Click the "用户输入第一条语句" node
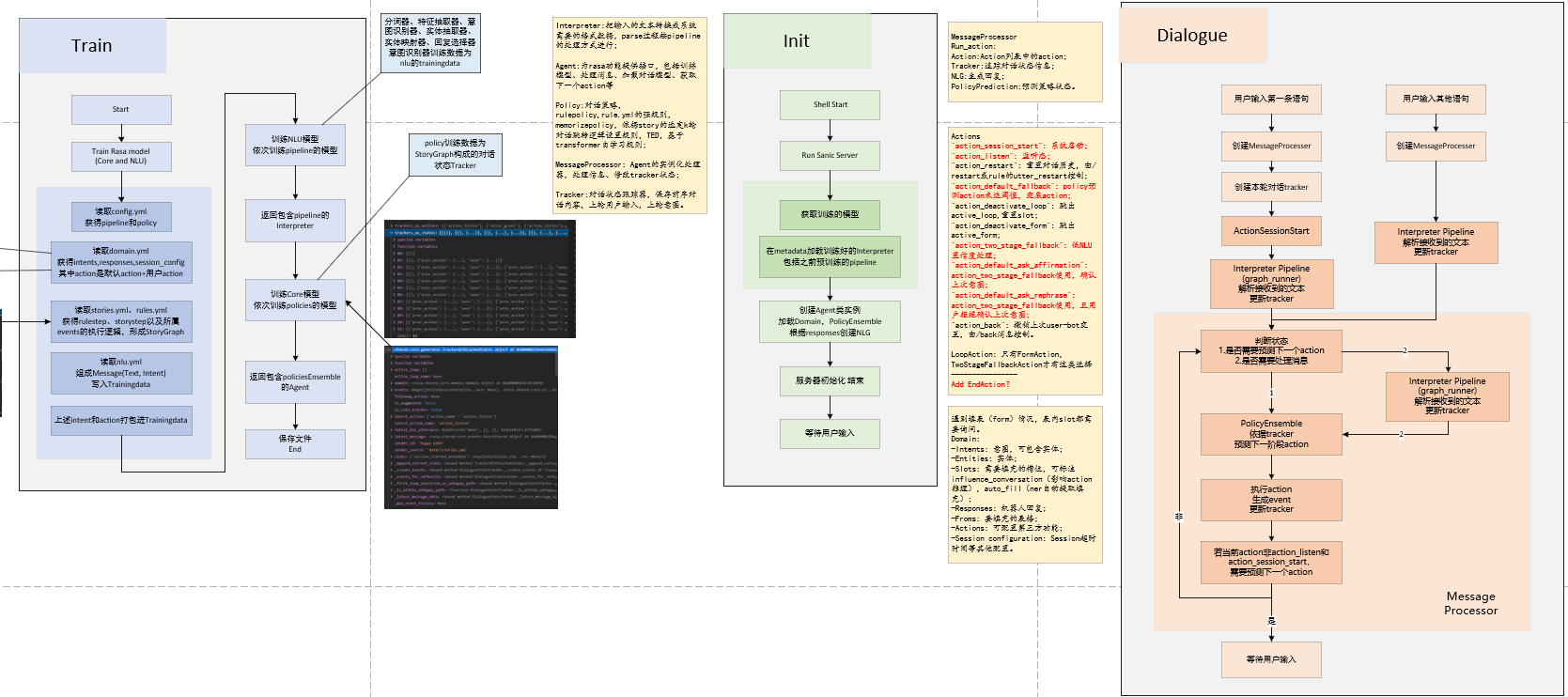Viewport: 1568px width, 697px height. 1271,99
